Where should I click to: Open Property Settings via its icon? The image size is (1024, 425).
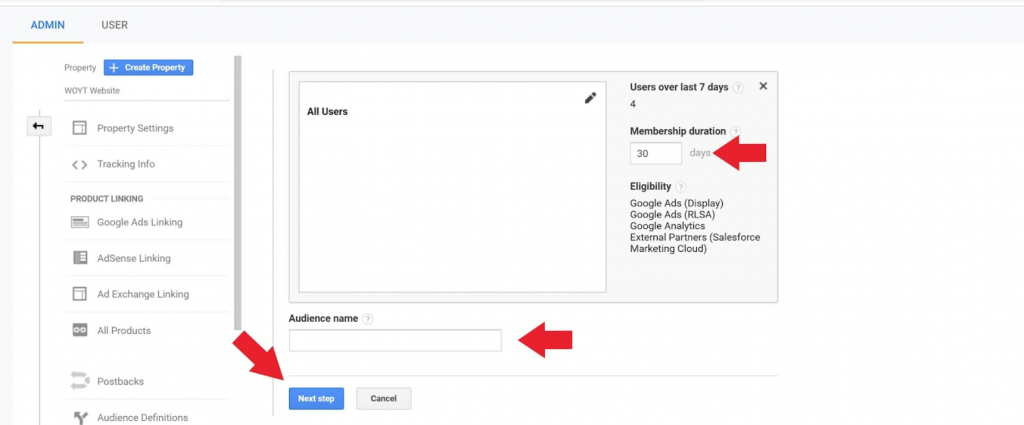point(80,128)
